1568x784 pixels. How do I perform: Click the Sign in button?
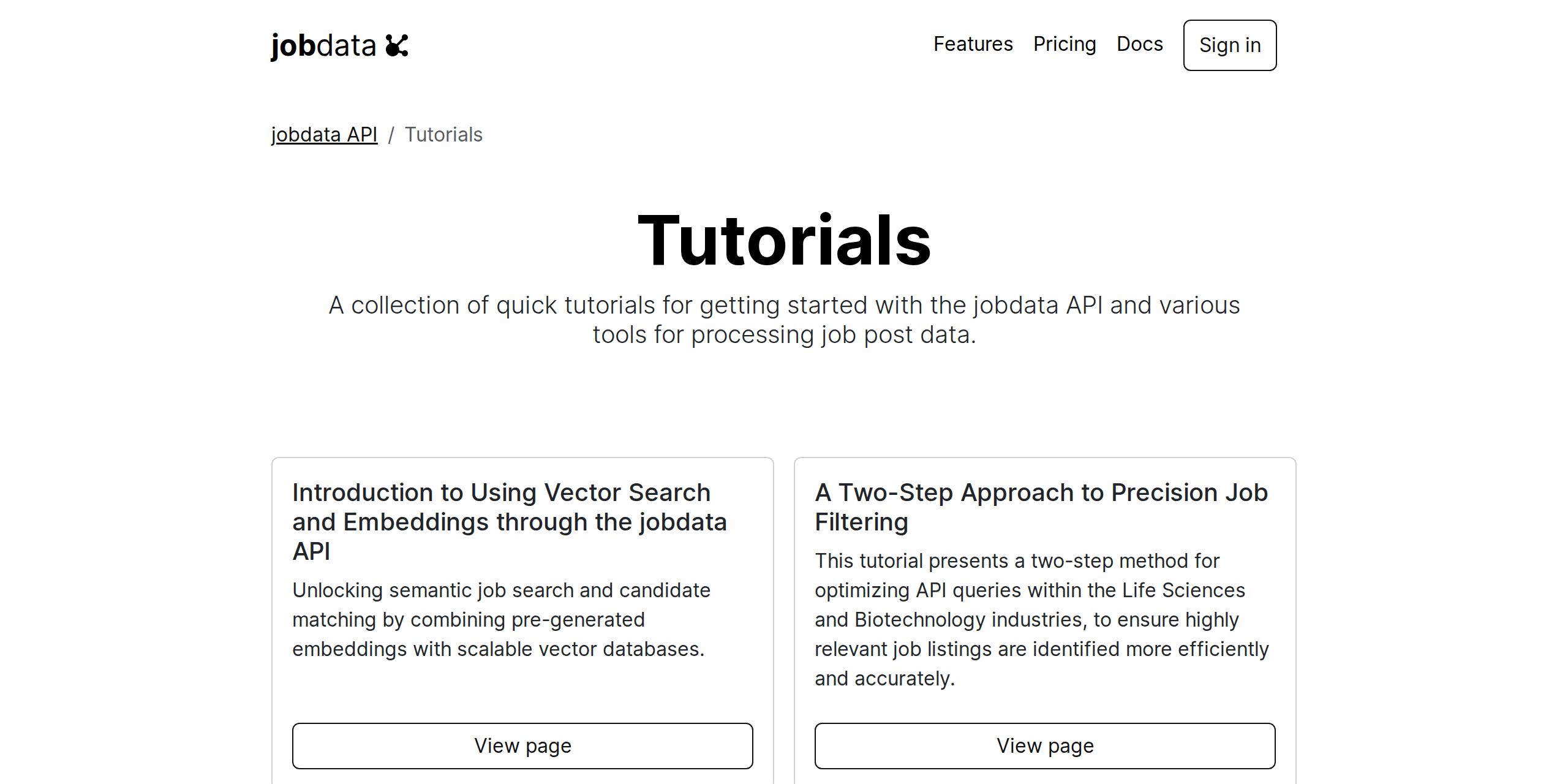[x=1229, y=45]
